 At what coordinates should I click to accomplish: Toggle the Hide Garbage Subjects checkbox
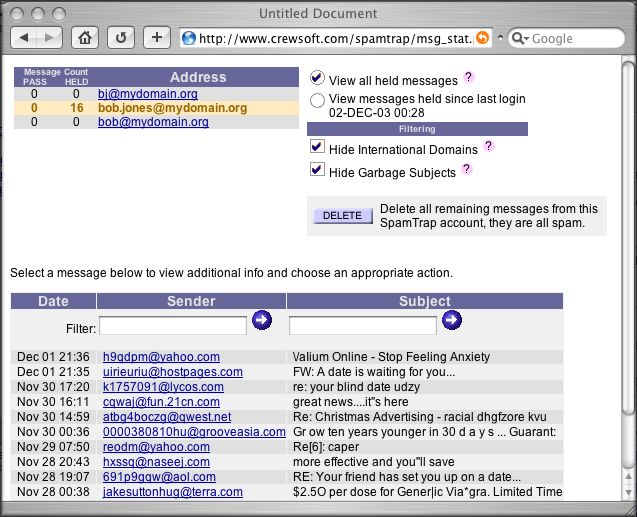[317, 170]
